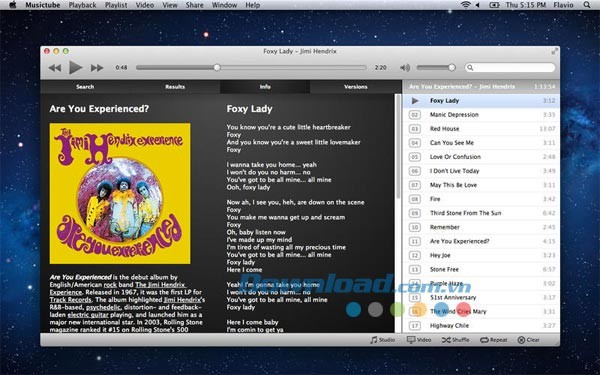Select Love Or Confusion track
Viewport: 600px width, 375px height.
(x=481, y=157)
